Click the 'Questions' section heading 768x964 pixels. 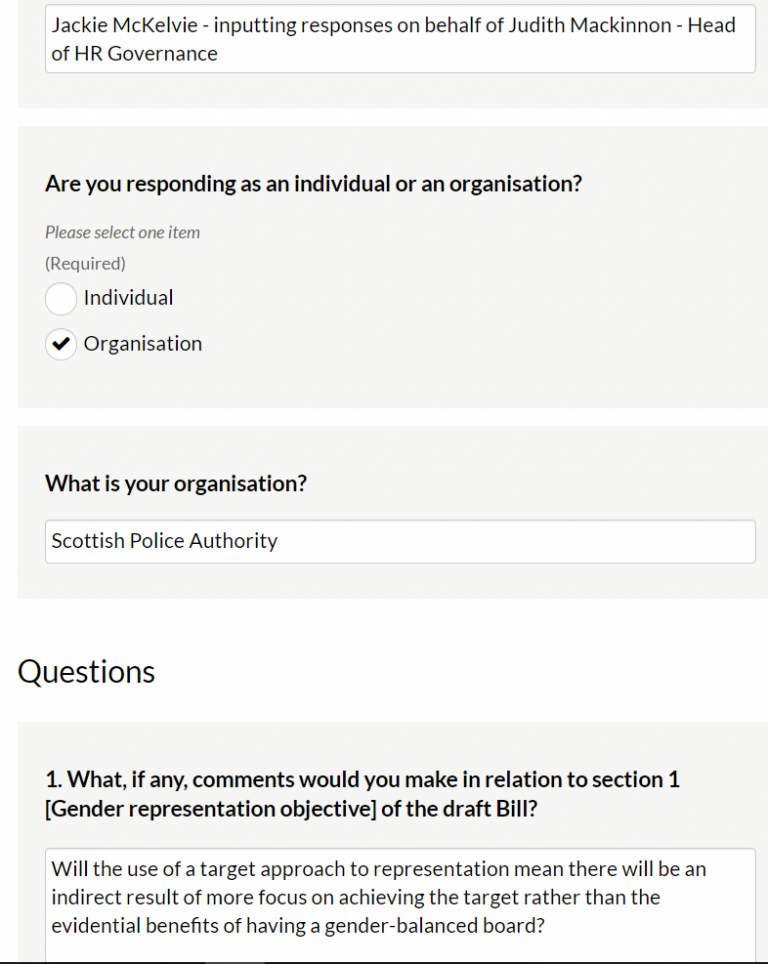click(86, 671)
